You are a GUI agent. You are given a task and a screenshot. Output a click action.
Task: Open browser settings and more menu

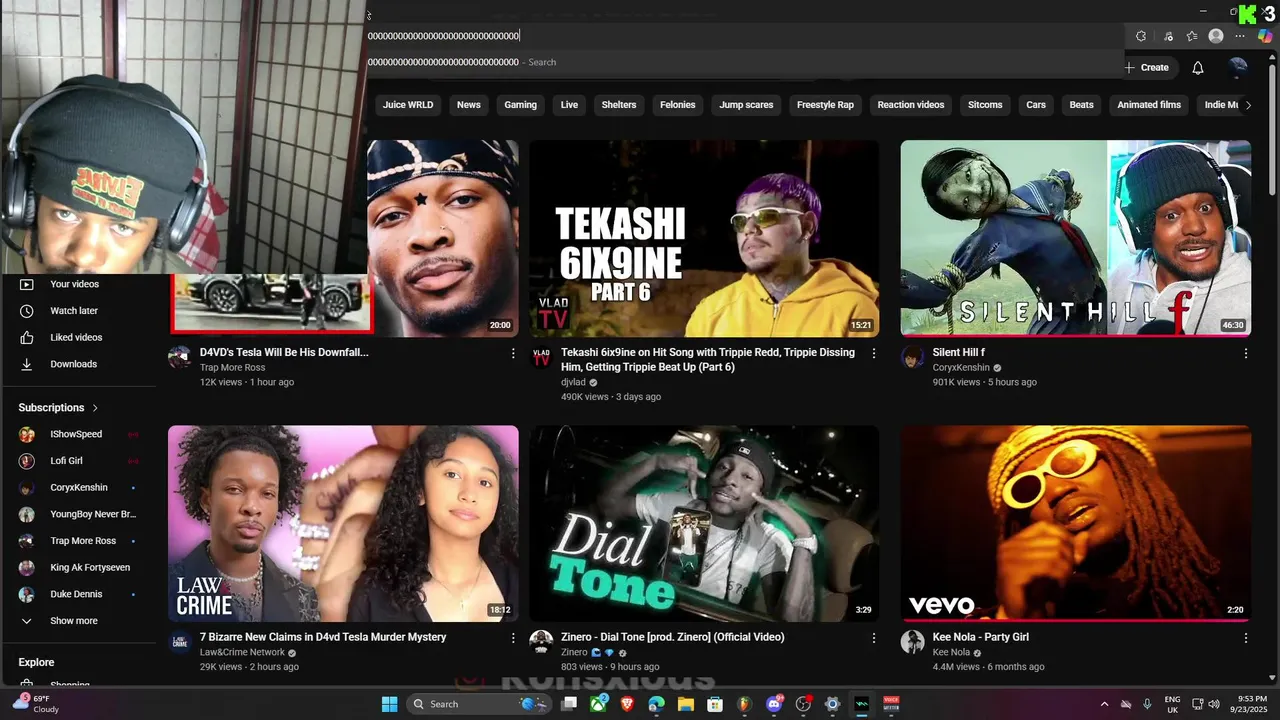pyautogui.click(x=1240, y=36)
